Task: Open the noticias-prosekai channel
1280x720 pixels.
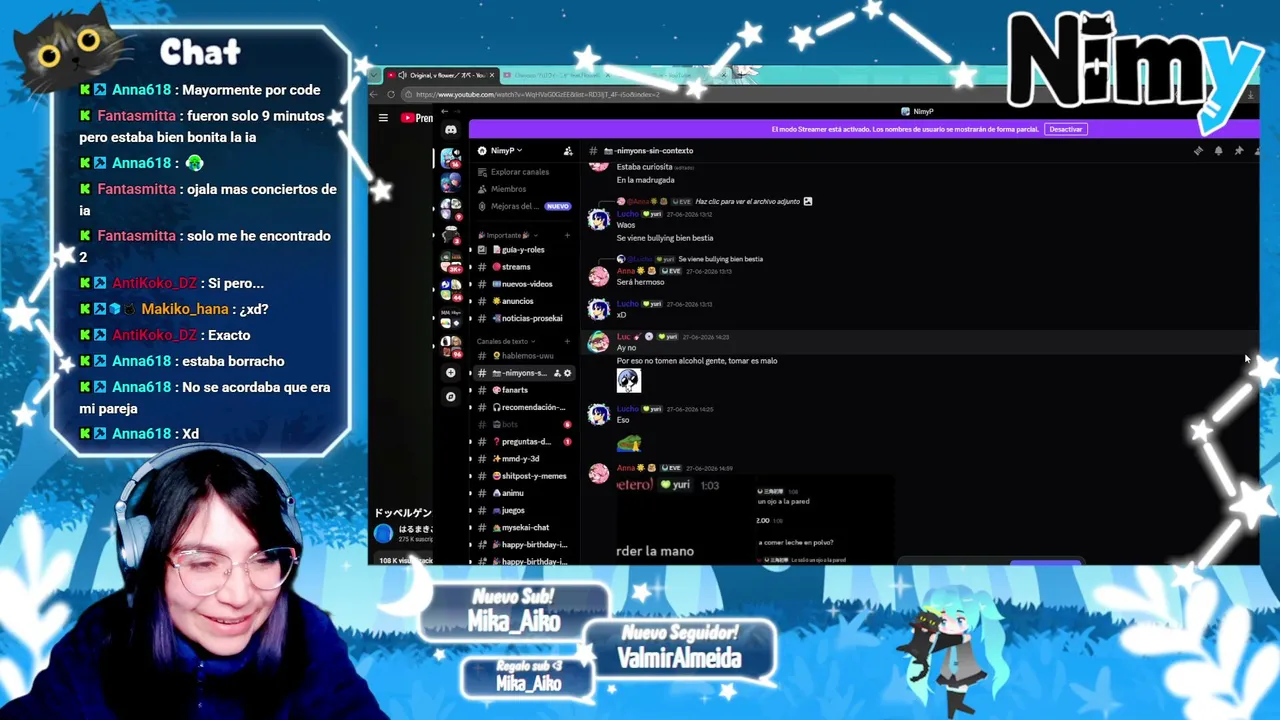Action: (x=524, y=319)
